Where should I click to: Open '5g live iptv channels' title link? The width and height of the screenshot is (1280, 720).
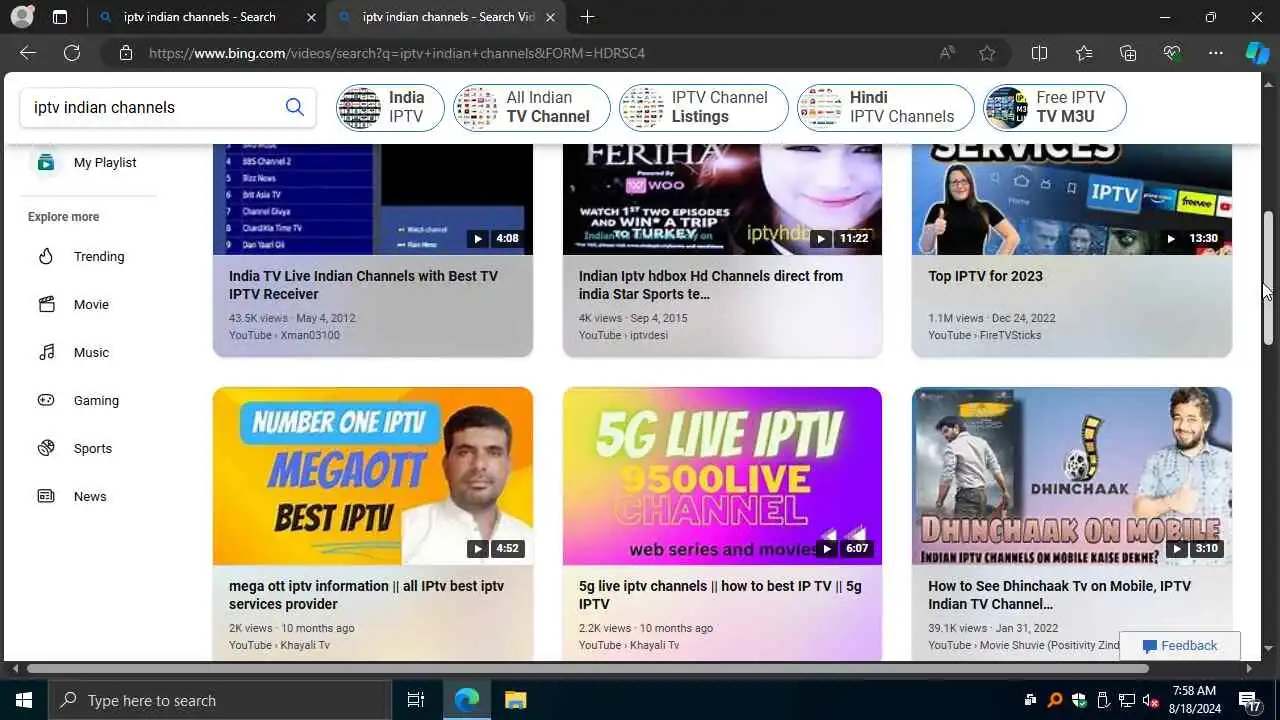720,595
